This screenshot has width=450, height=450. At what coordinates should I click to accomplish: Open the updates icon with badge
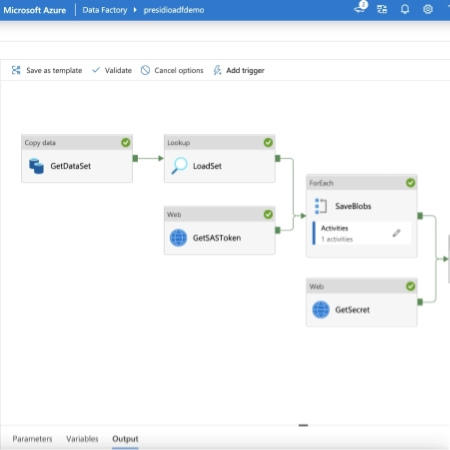pos(360,7)
